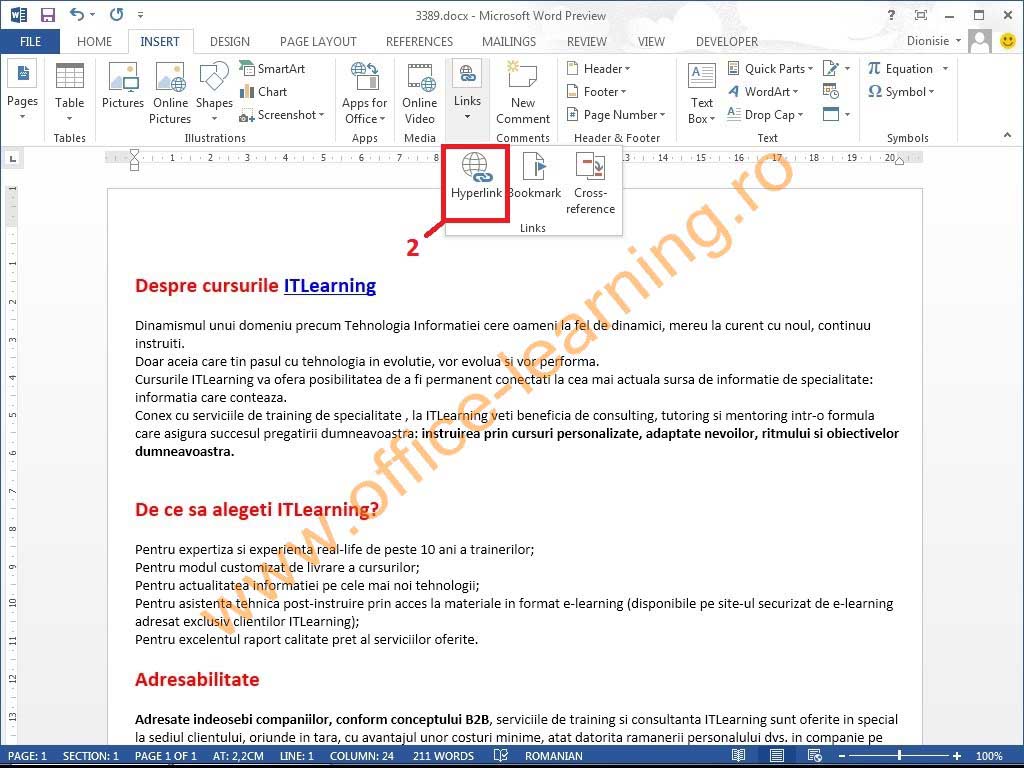This screenshot has width=1024, height=768.
Task: Switch to the DEVELOPER tab
Action: pos(727,42)
